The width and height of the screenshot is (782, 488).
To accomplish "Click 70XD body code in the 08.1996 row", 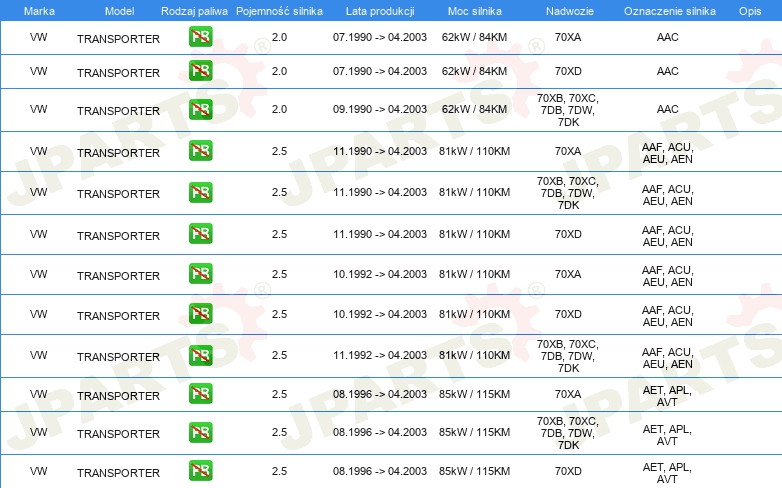I will pyautogui.click(x=568, y=471).
